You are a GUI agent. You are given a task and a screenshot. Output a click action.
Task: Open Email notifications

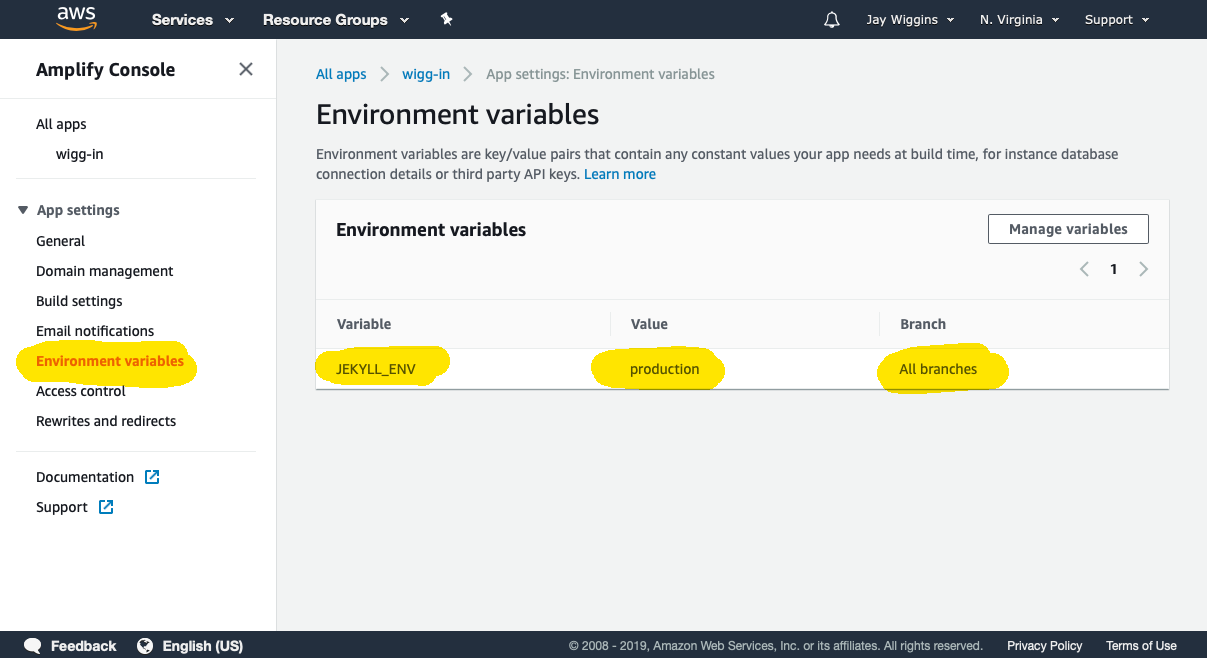(x=95, y=331)
